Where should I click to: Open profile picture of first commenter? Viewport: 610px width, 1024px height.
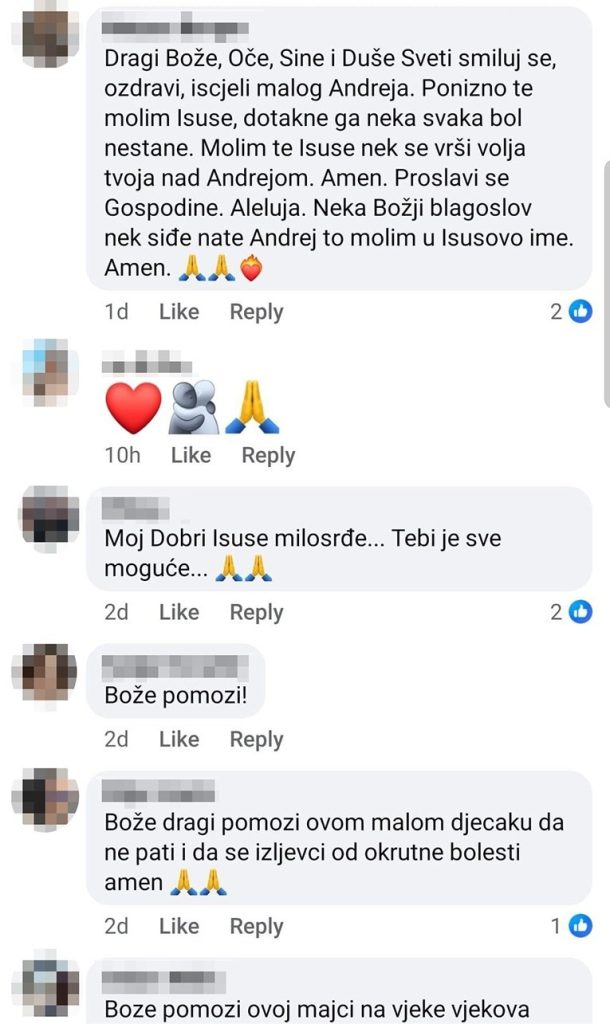[47, 37]
